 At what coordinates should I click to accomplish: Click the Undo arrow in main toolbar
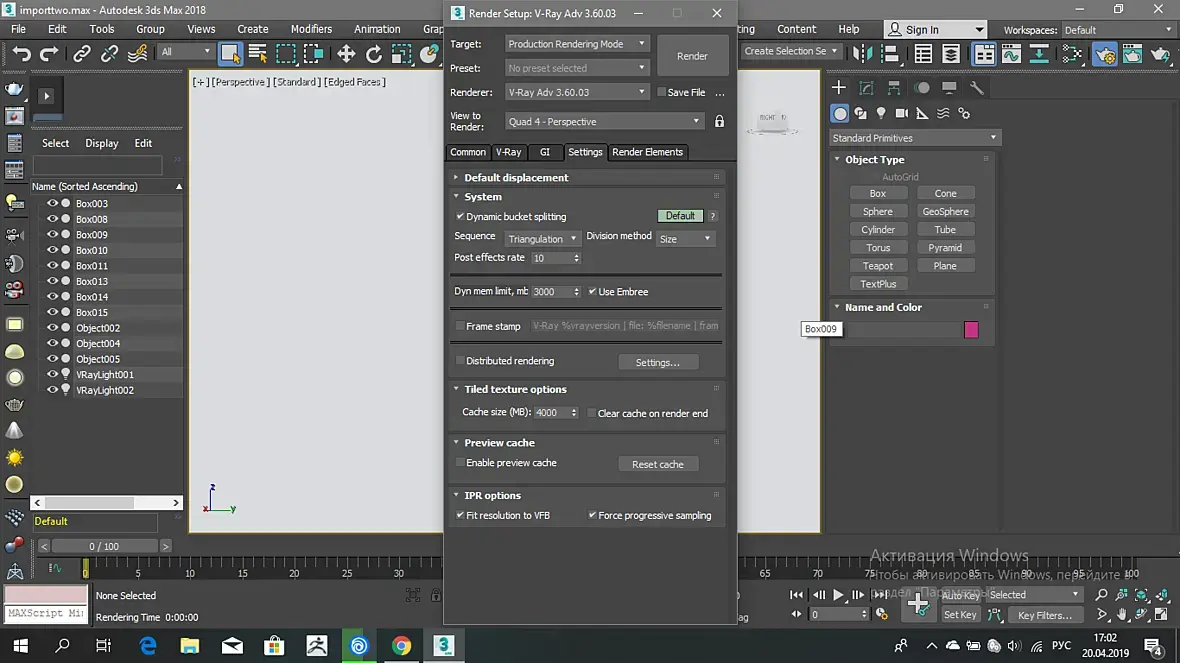click(x=22, y=54)
